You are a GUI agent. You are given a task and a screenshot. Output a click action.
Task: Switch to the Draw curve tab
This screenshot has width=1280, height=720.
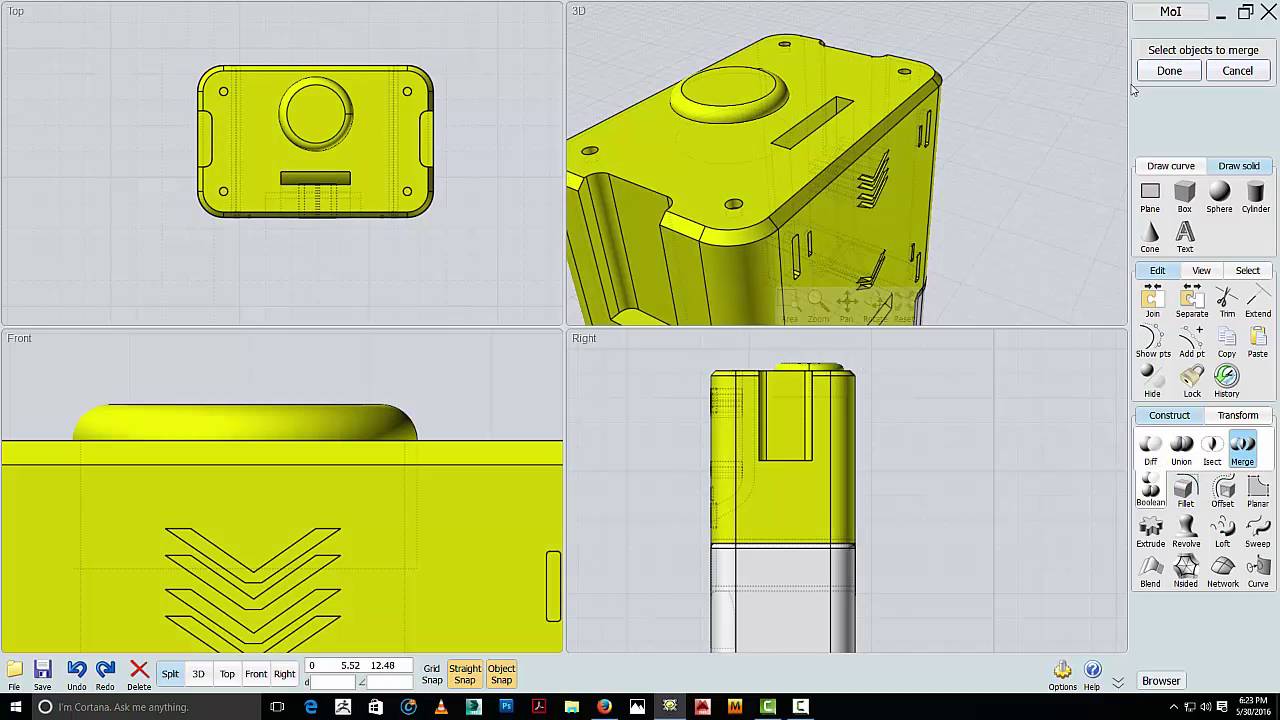(x=1171, y=166)
